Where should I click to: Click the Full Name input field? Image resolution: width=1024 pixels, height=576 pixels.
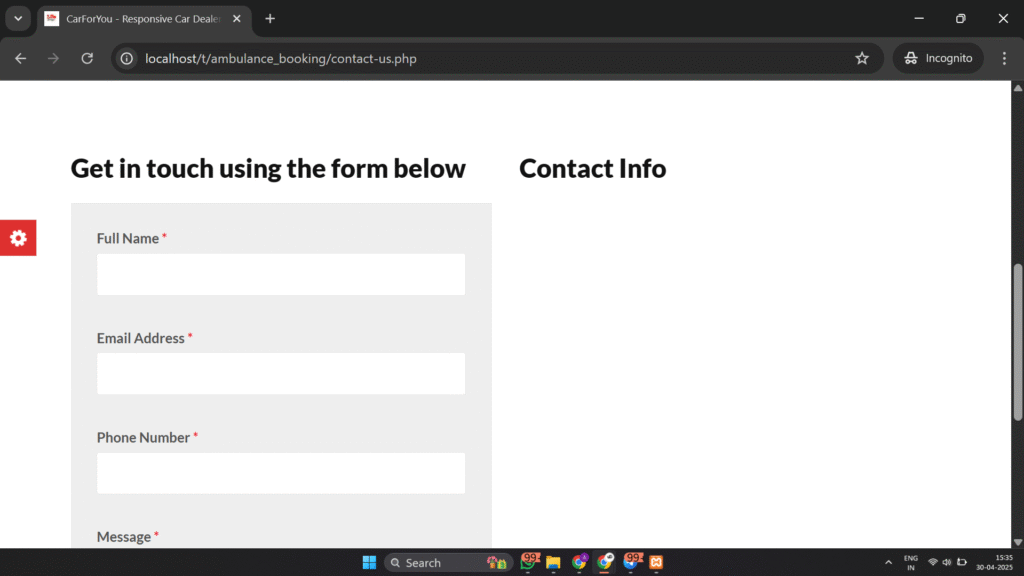point(281,274)
